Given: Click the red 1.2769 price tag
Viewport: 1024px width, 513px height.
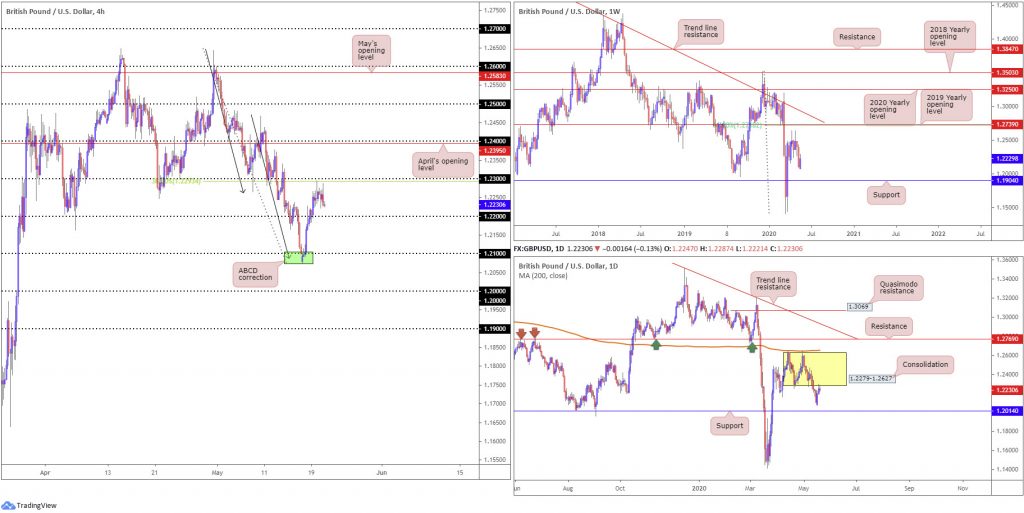Looking at the screenshot, I should pos(1006,339).
